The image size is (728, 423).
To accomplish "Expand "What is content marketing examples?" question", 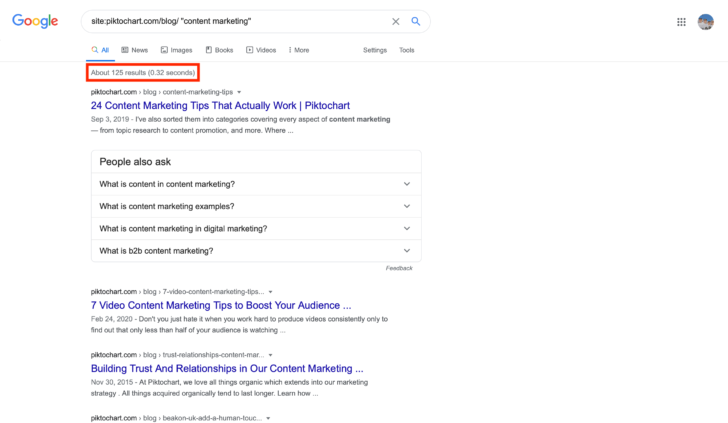I will pos(256,206).
